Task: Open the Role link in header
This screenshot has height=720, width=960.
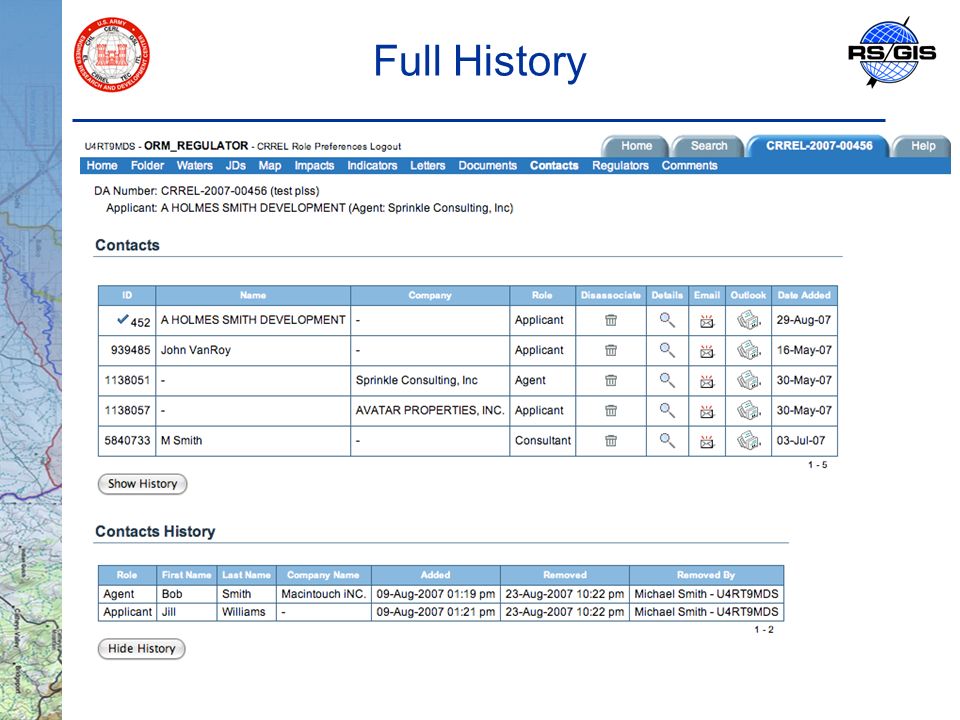Action: (x=301, y=146)
